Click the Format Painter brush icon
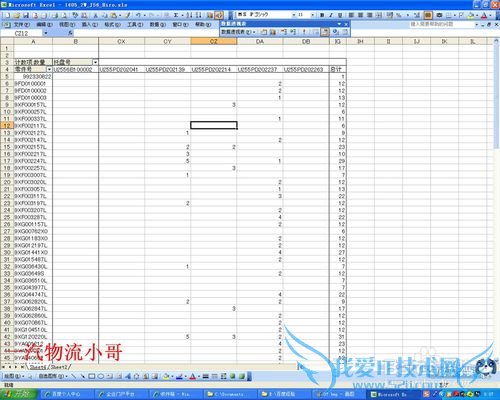The height and width of the screenshot is (400, 500). pos(127,15)
